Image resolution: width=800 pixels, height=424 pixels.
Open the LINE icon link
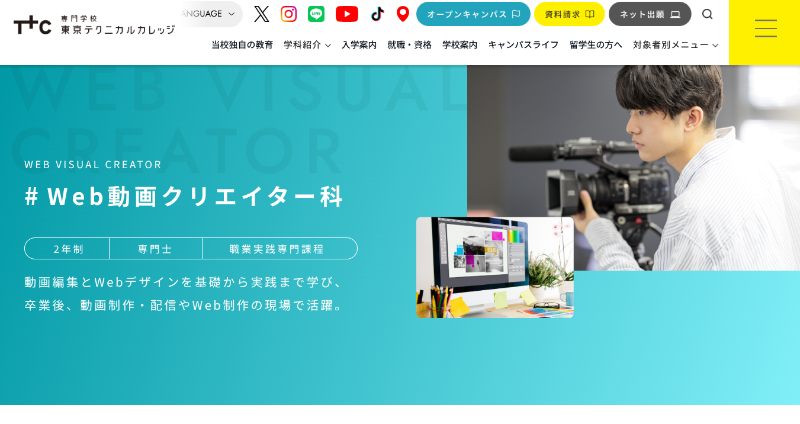click(x=316, y=14)
